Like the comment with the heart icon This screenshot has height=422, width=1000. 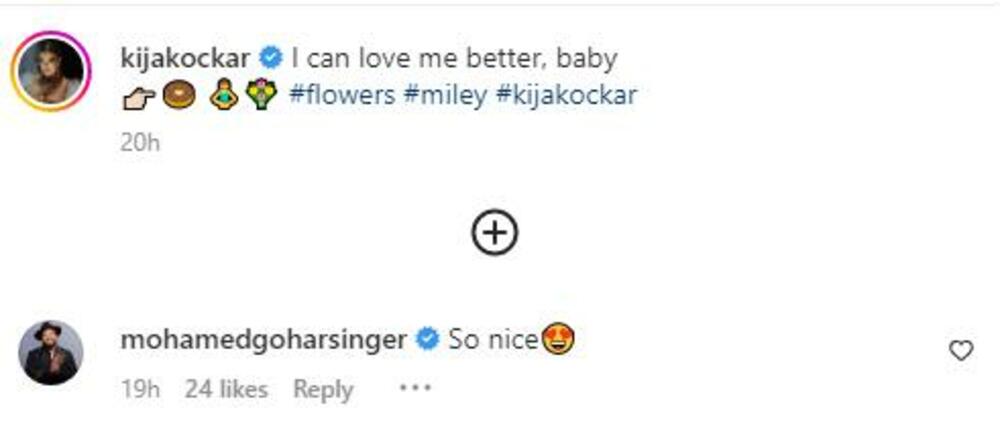[961, 350]
